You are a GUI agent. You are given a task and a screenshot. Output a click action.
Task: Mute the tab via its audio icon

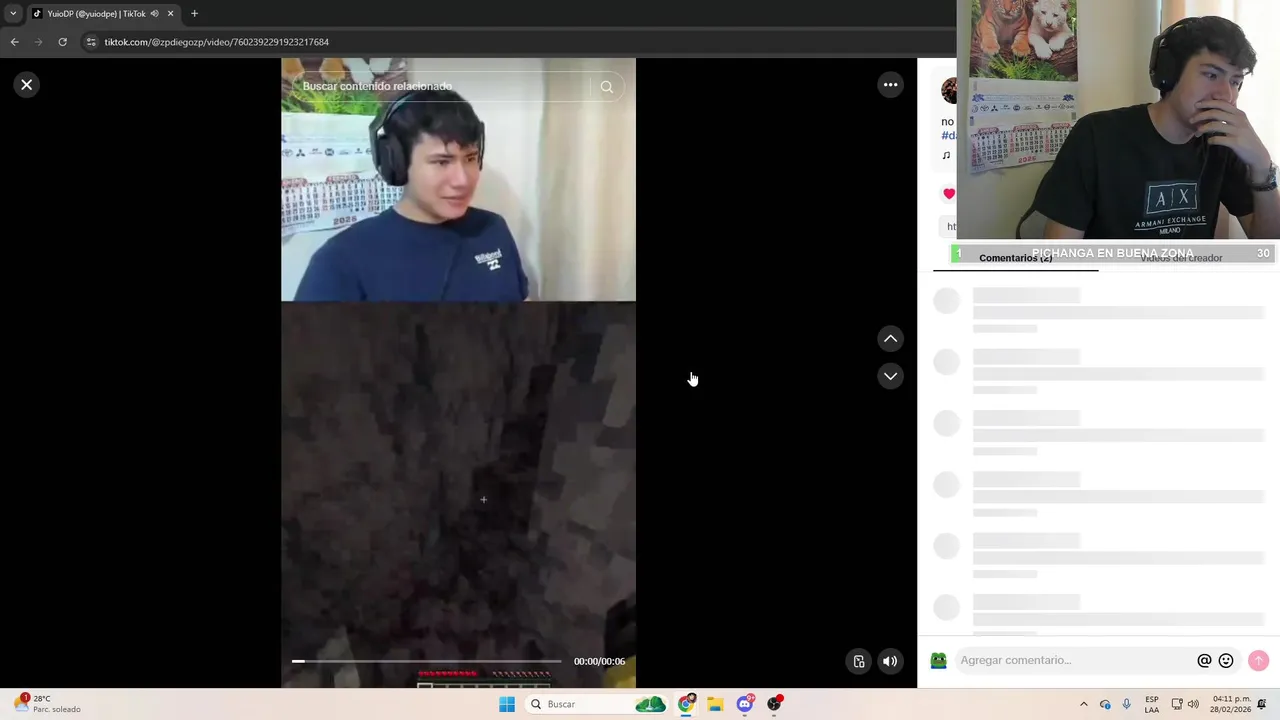point(154,14)
